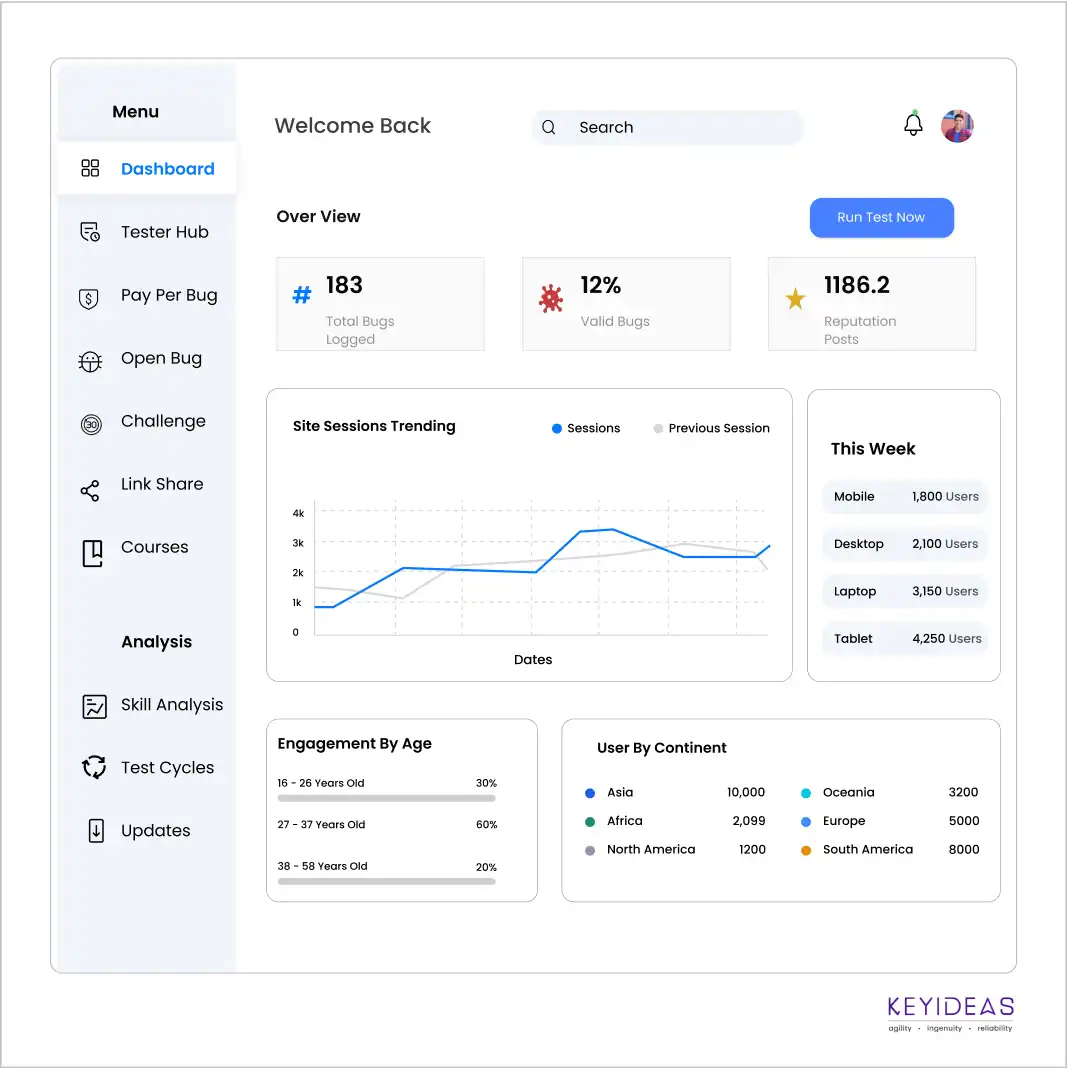1067x1068 pixels.
Task: Open the Tester Hub icon
Action: [90, 231]
